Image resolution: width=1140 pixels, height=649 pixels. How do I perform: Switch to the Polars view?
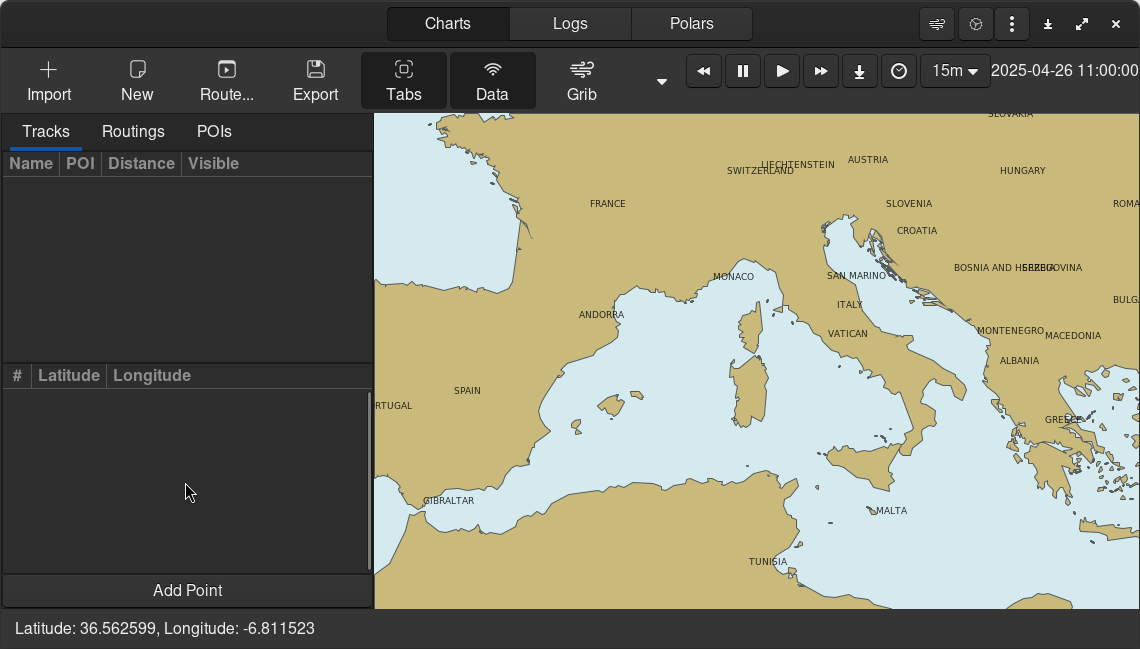pos(692,24)
